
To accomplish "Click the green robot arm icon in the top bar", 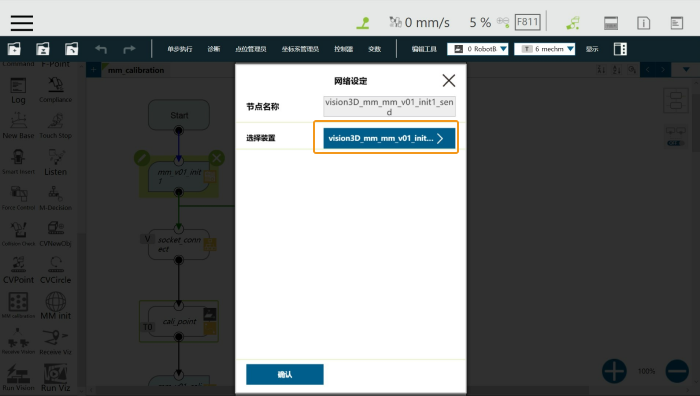I will point(573,23).
